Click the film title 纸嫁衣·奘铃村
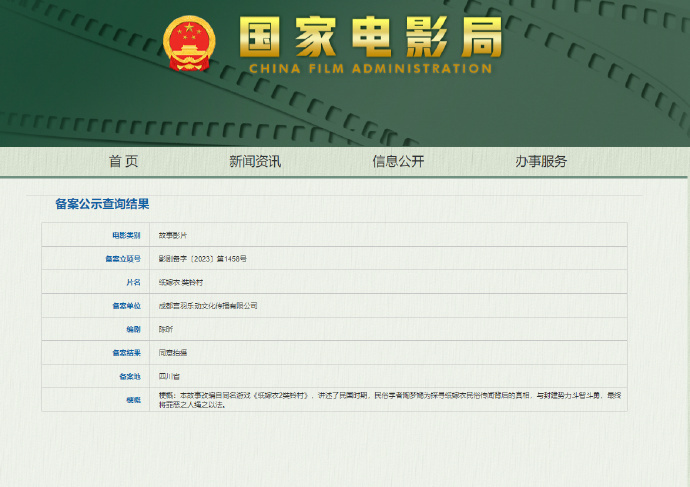 181,282
